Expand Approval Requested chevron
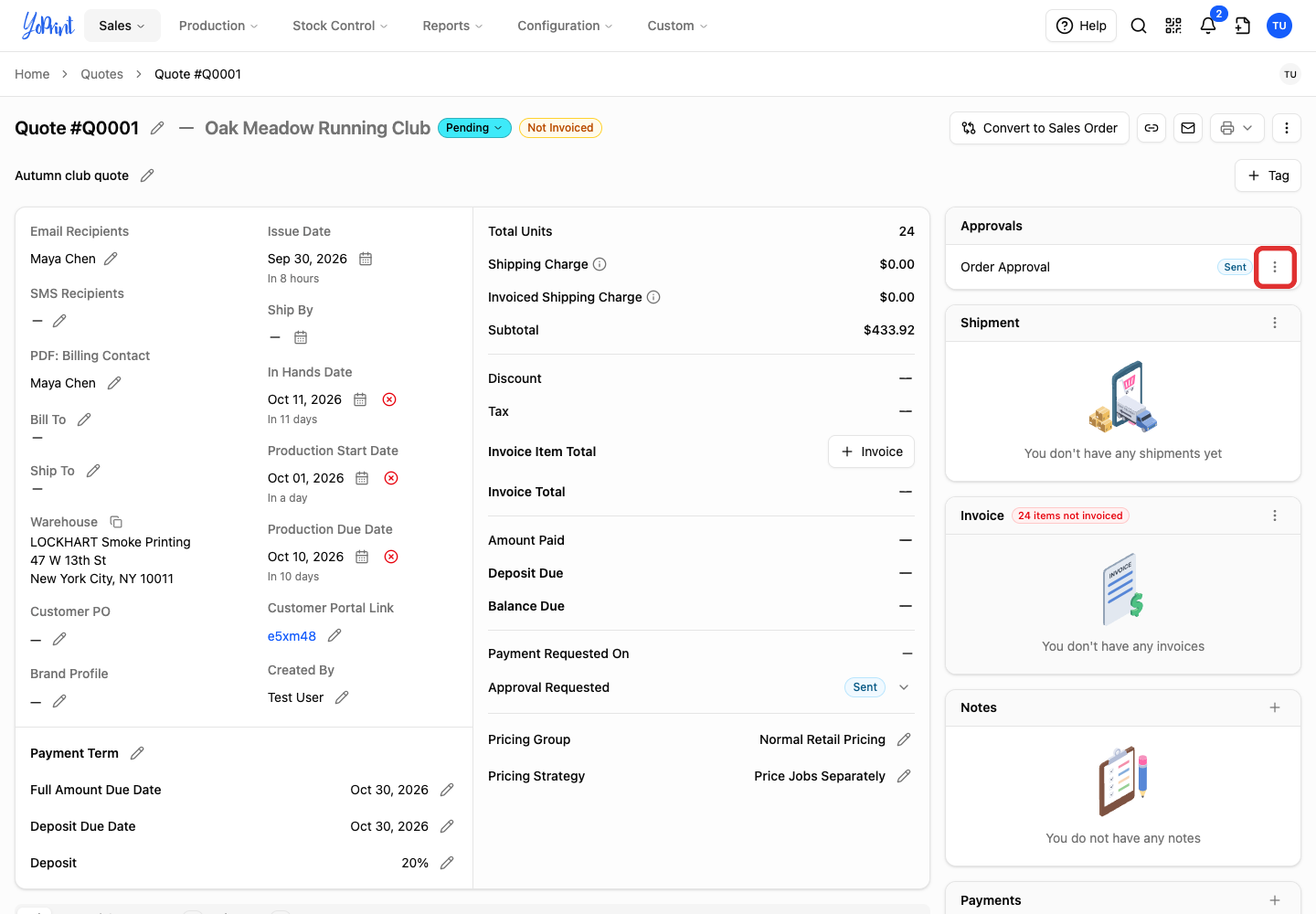 [x=904, y=687]
